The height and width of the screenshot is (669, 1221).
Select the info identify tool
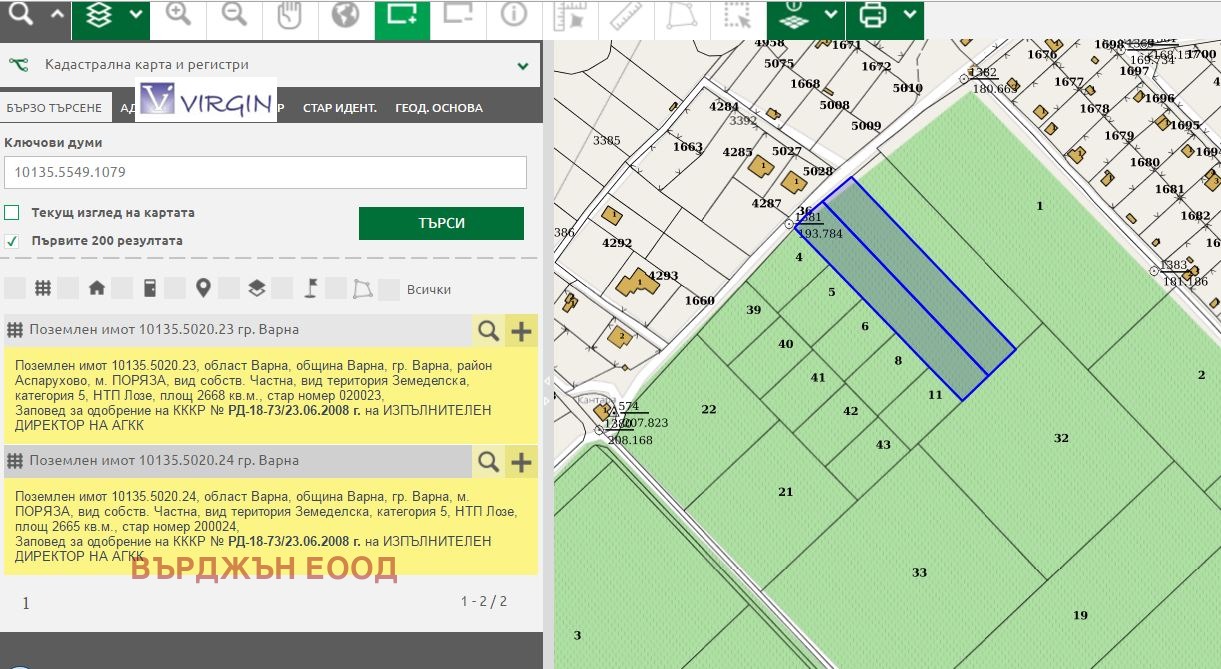(x=514, y=17)
